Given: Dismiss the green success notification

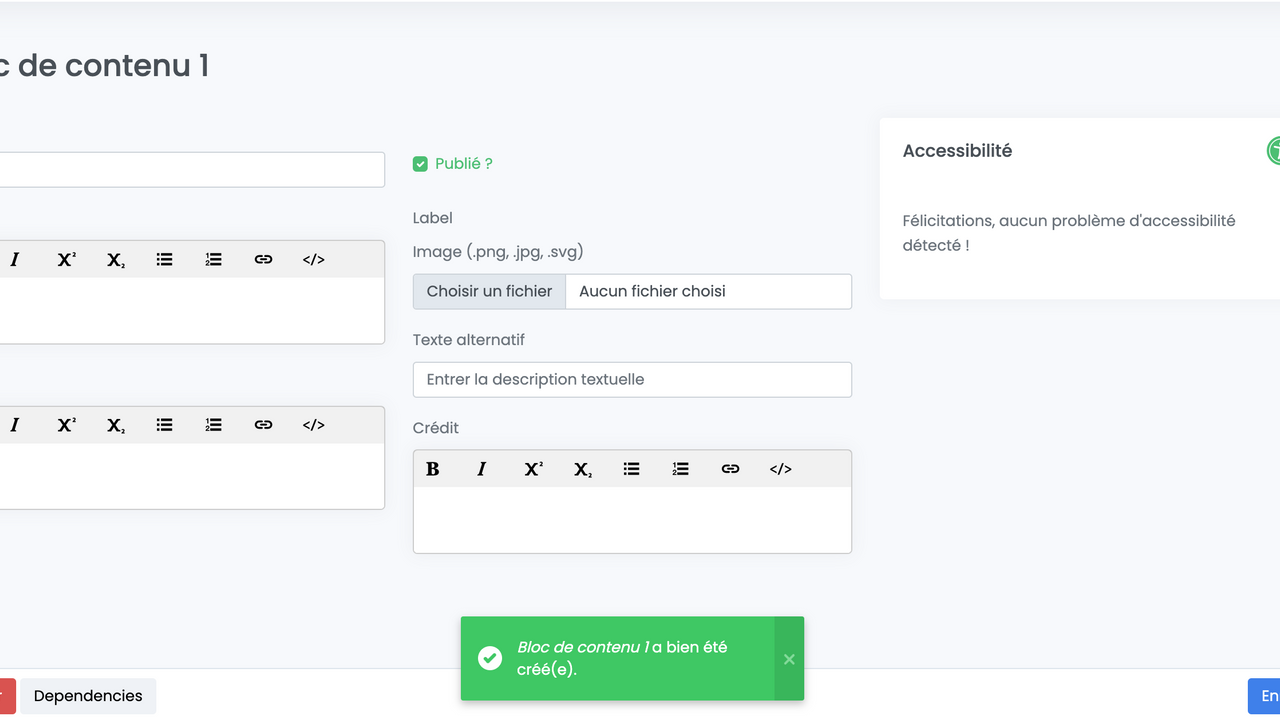Looking at the screenshot, I should point(789,659).
